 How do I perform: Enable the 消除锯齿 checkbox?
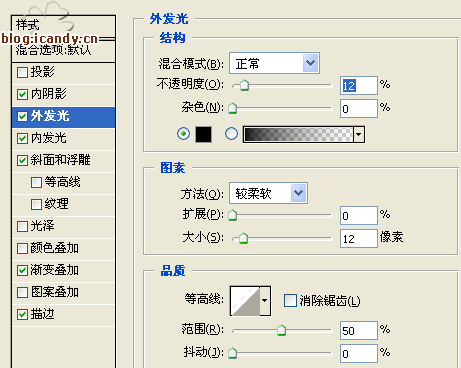click(290, 300)
